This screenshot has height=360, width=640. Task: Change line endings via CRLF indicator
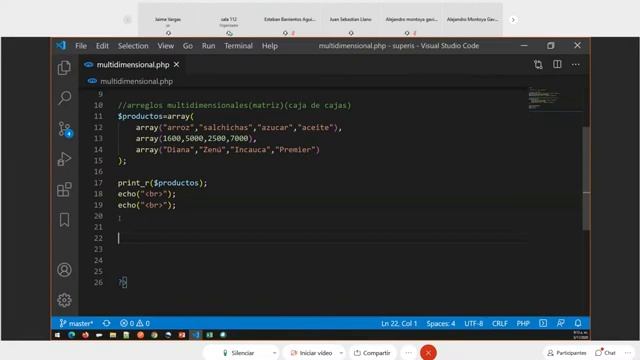[500, 323]
